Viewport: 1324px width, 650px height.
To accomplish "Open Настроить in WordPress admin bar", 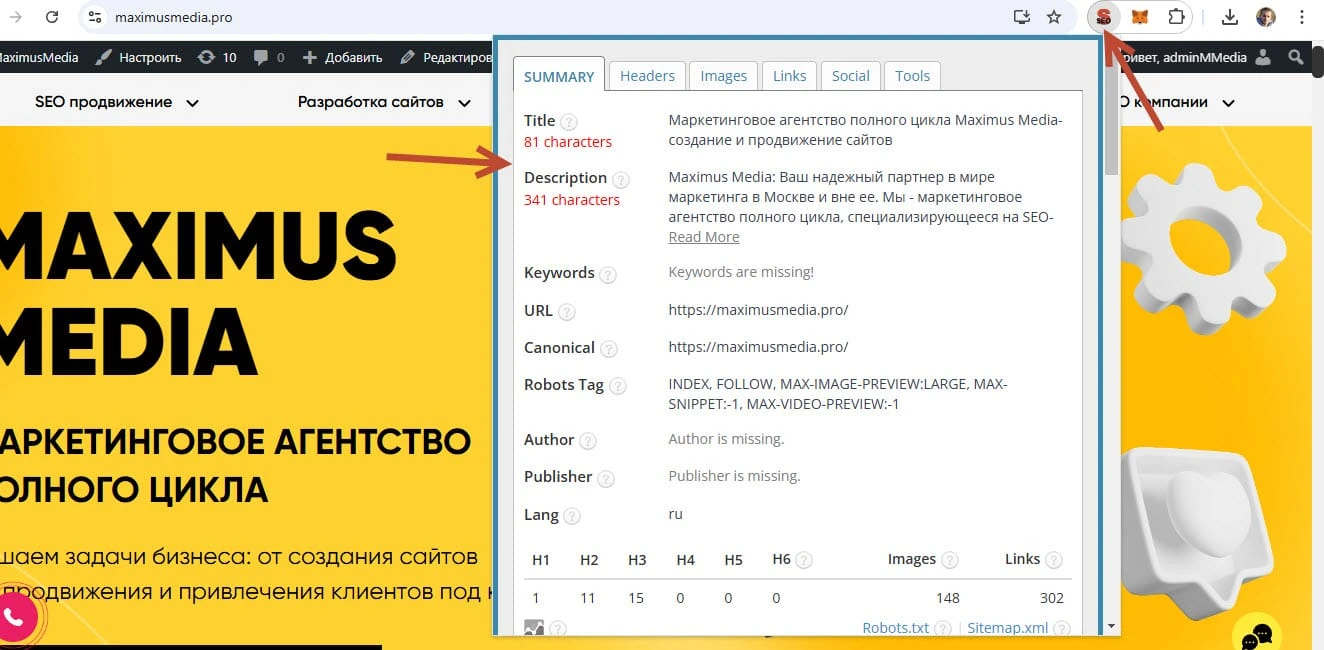I will pyautogui.click(x=139, y=57).
